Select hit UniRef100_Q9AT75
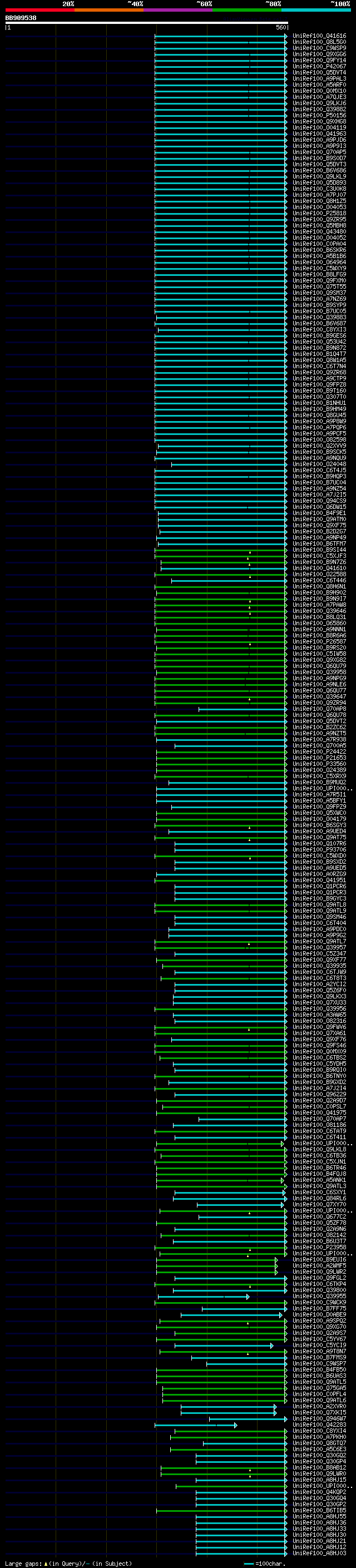 tap(319, 837)
